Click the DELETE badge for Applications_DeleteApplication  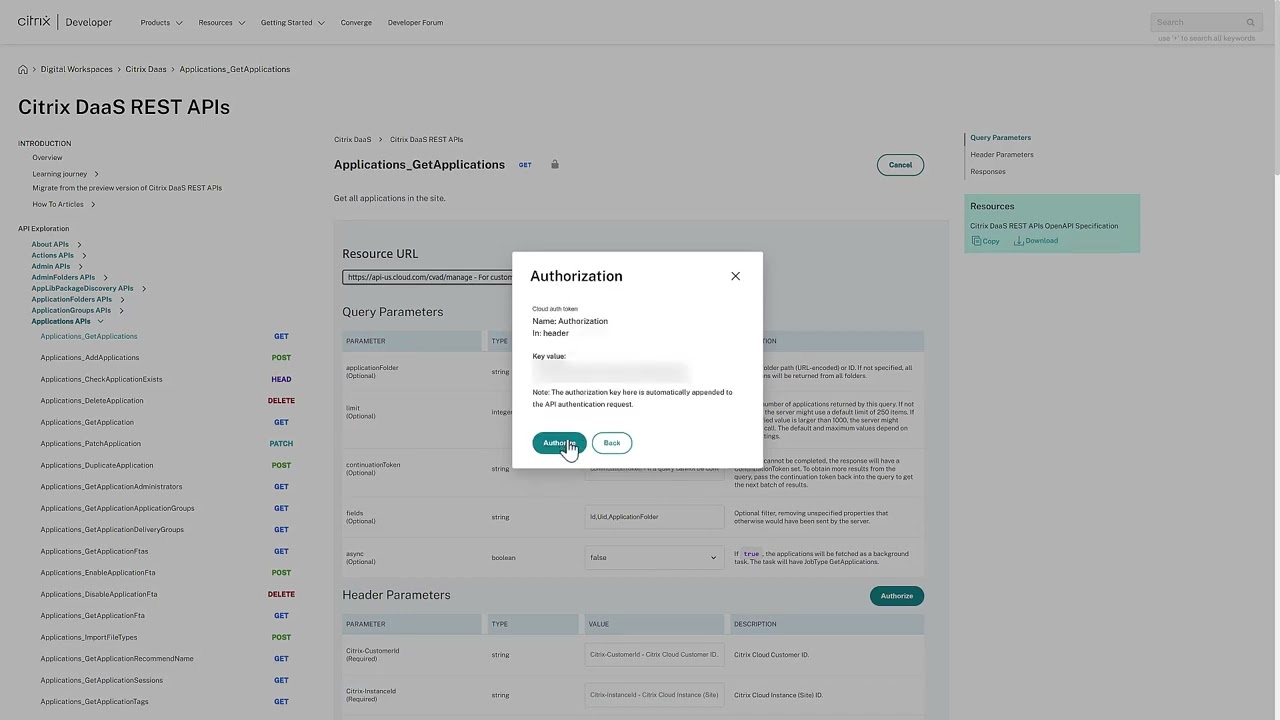point(281,400)
